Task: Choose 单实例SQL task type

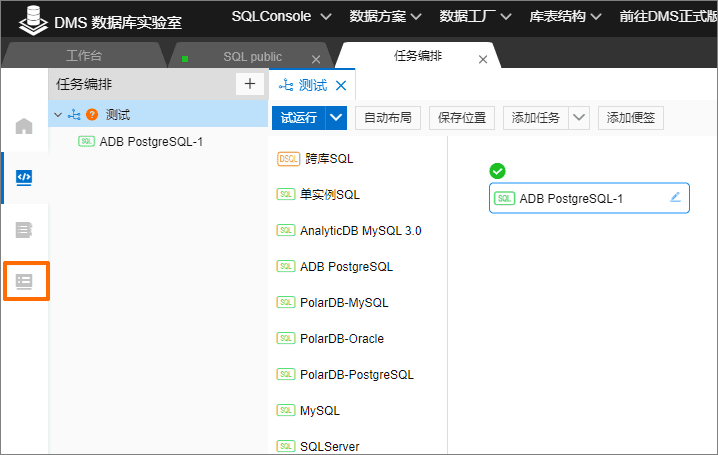Action: click(330, 195)
